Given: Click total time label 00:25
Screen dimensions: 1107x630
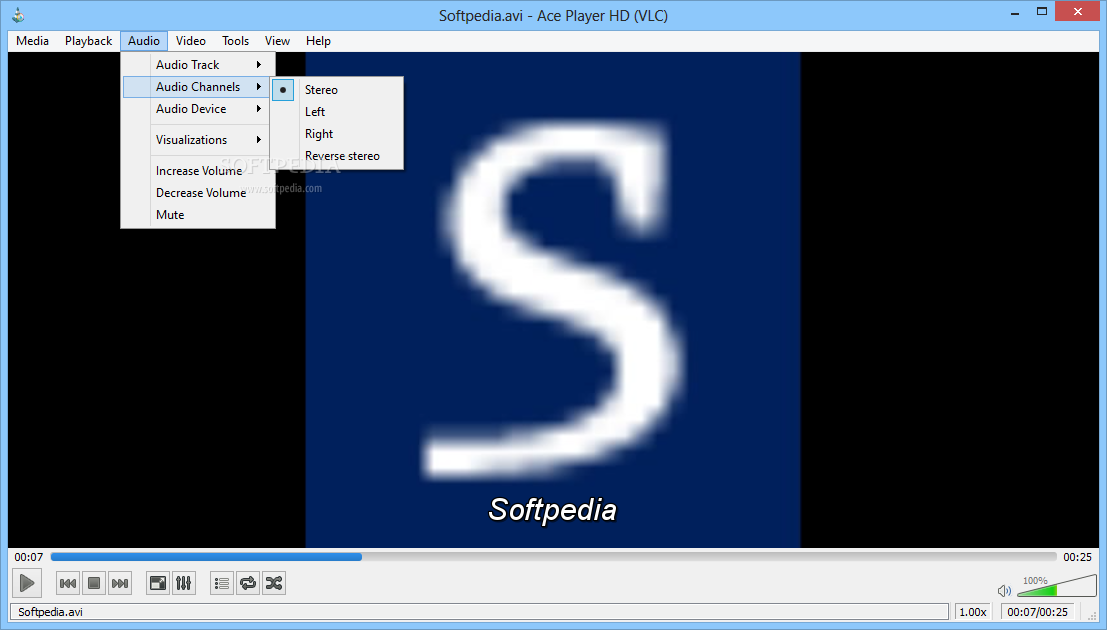Looking at the screenshot, I should 1077,557.
